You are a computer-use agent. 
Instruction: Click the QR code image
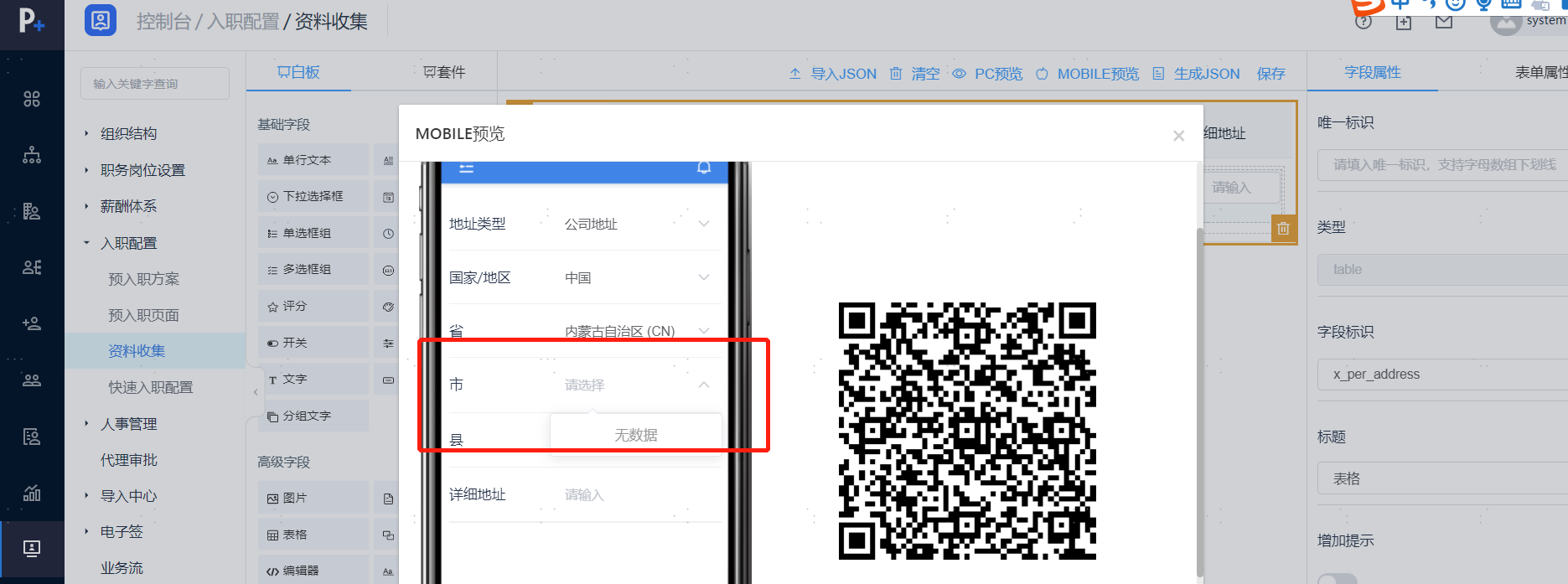coord(967,431)
